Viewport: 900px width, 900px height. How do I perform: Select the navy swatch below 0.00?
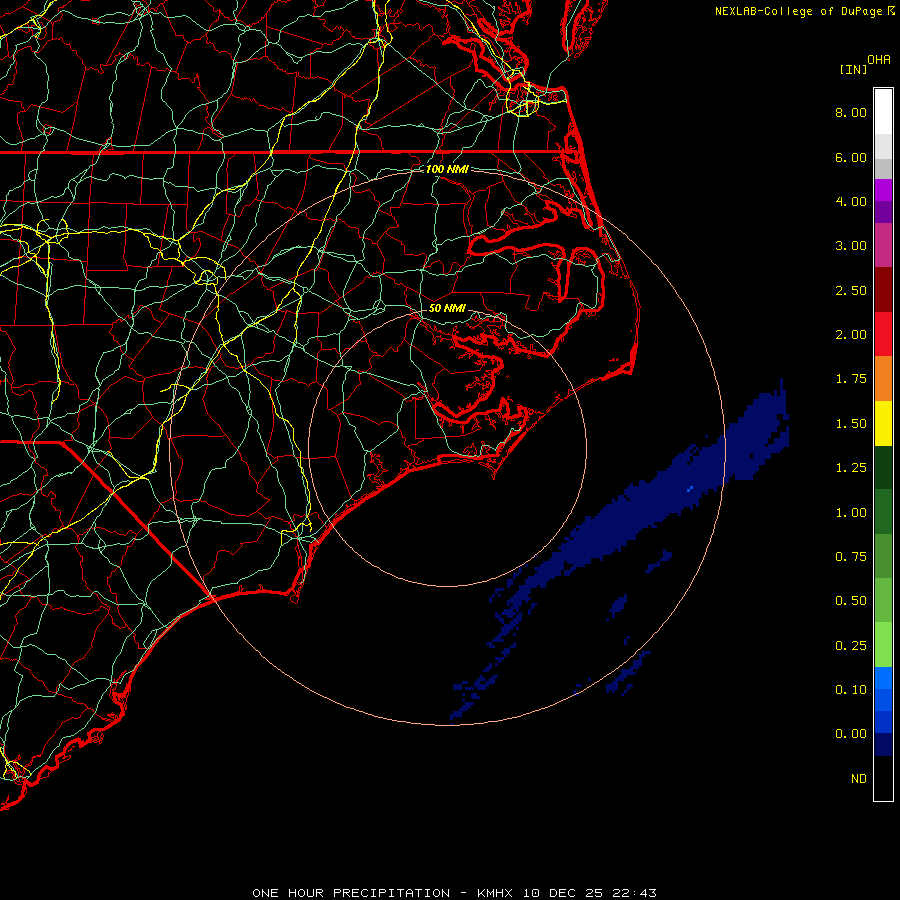(x=883, y=744)
